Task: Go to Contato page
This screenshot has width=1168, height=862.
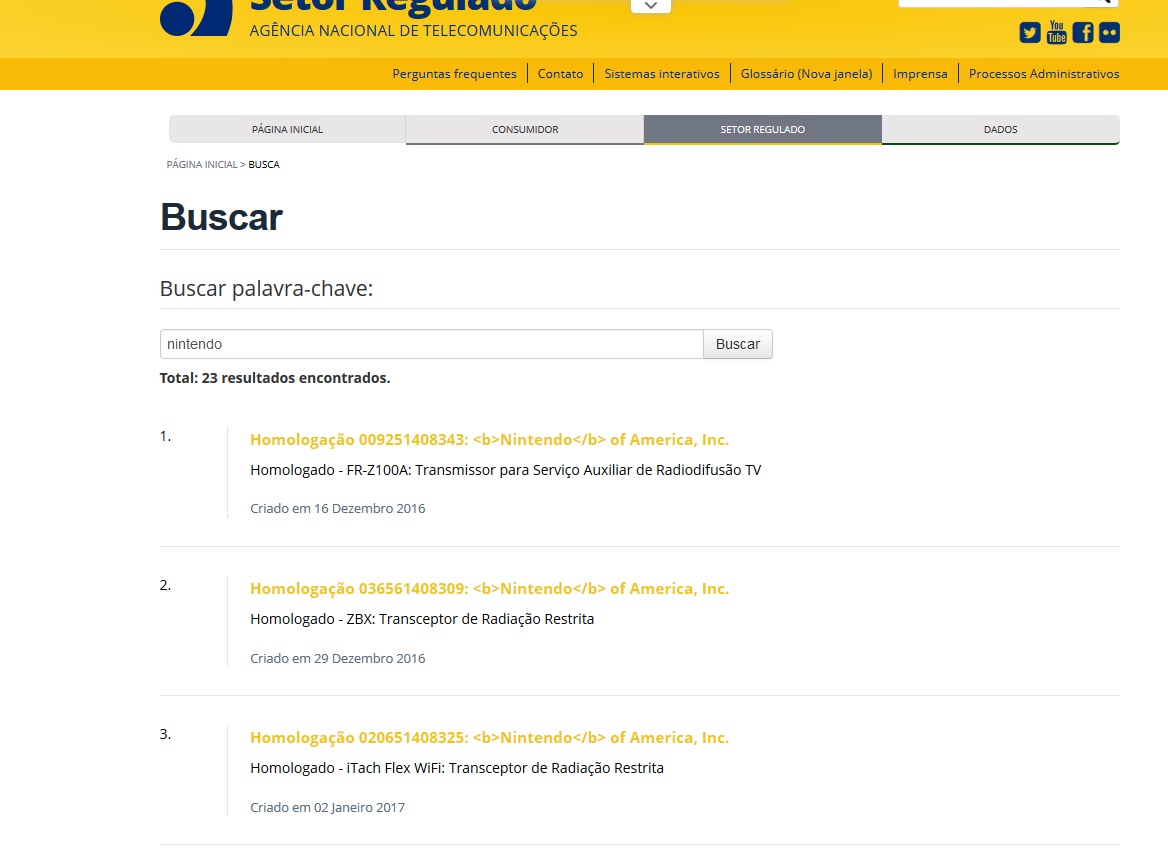Action: pyautogui.click(x=560, y=74)
